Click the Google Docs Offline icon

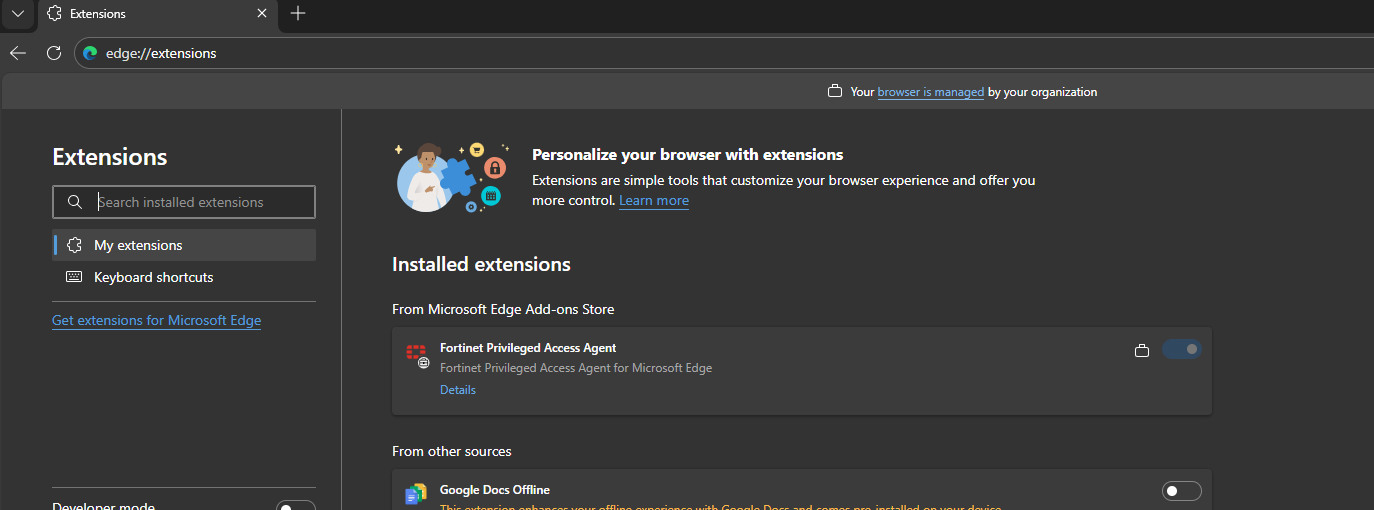click(415, 494)
